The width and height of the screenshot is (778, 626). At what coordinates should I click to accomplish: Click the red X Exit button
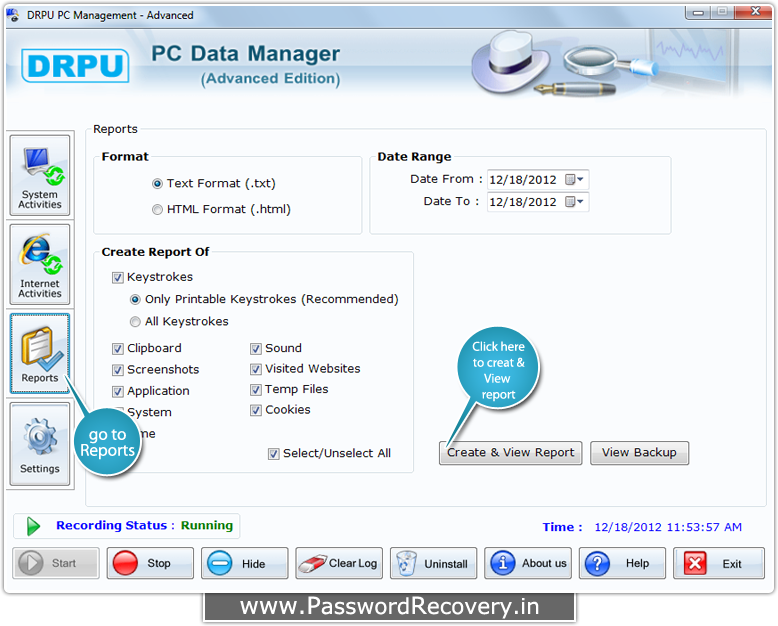click(x=718, y=563)
